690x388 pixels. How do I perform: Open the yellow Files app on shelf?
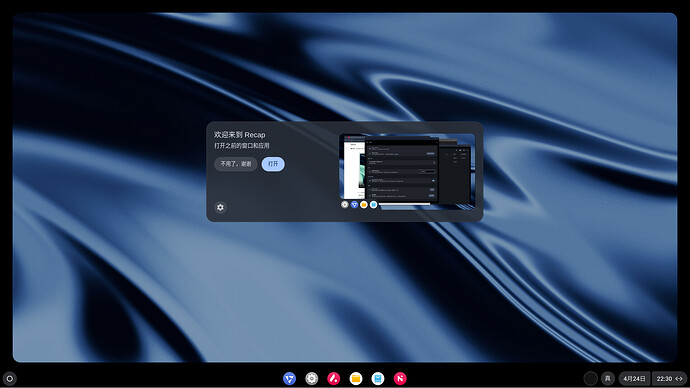coord(356,378)
